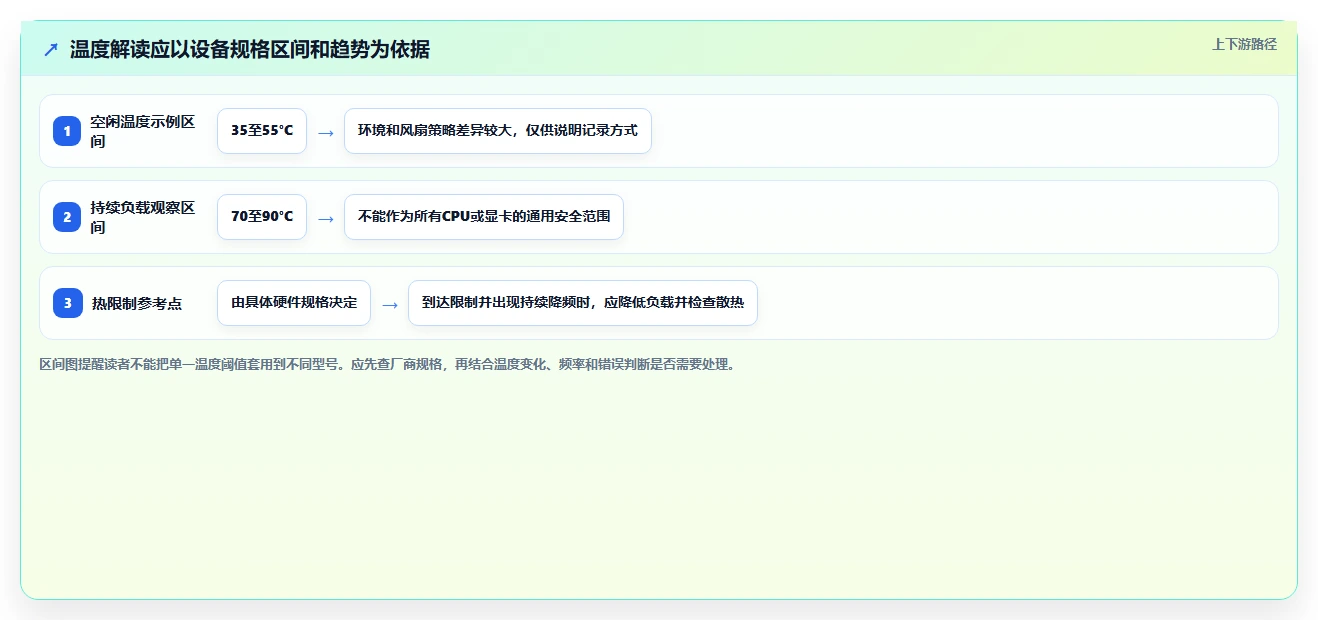
Task: Click the number 1 step badge
Action: (x=67, y=131)
